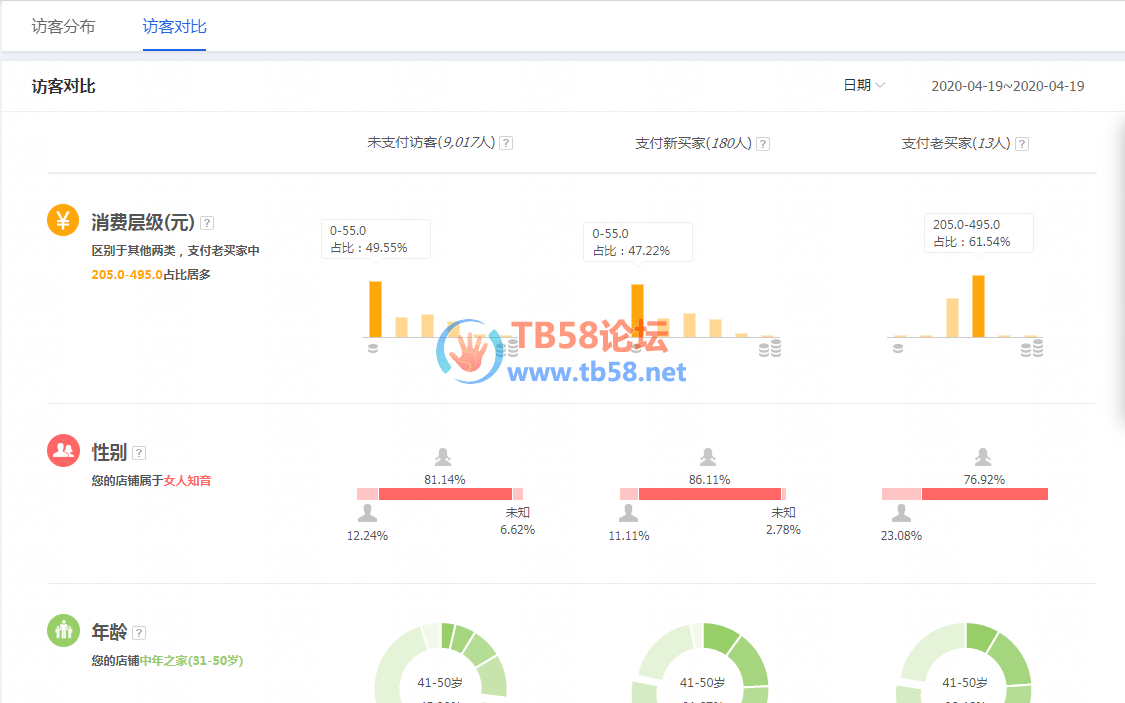
Task: Open the 日期 dropdown
Action: pyautogui.click(x=864, y=85)
